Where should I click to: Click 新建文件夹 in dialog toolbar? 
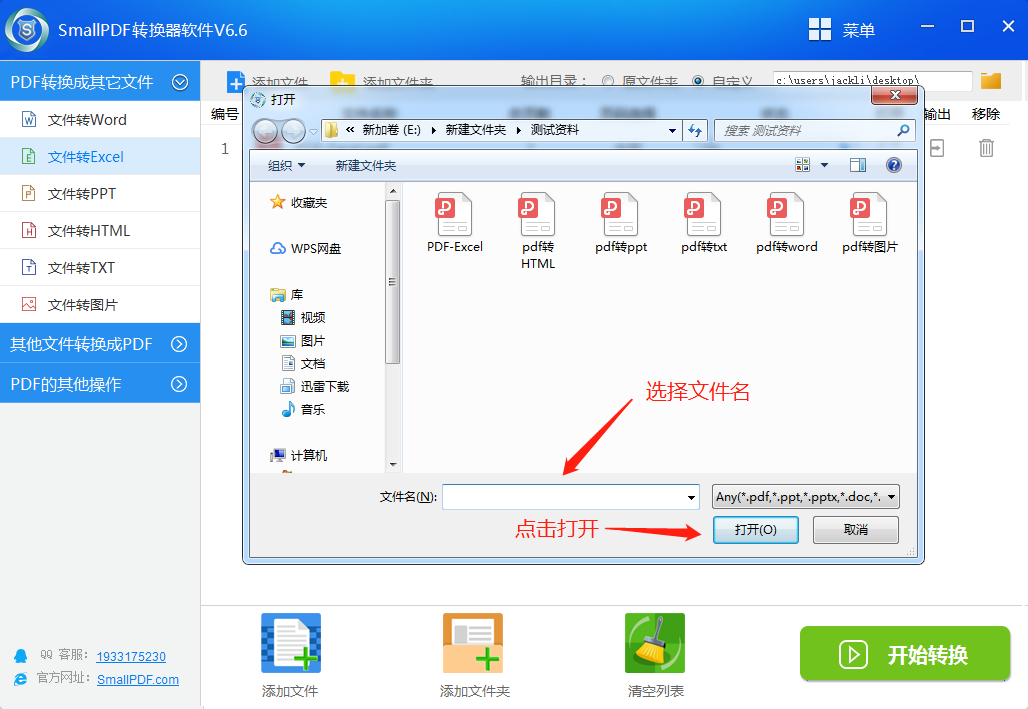click(x=366, y=165)
